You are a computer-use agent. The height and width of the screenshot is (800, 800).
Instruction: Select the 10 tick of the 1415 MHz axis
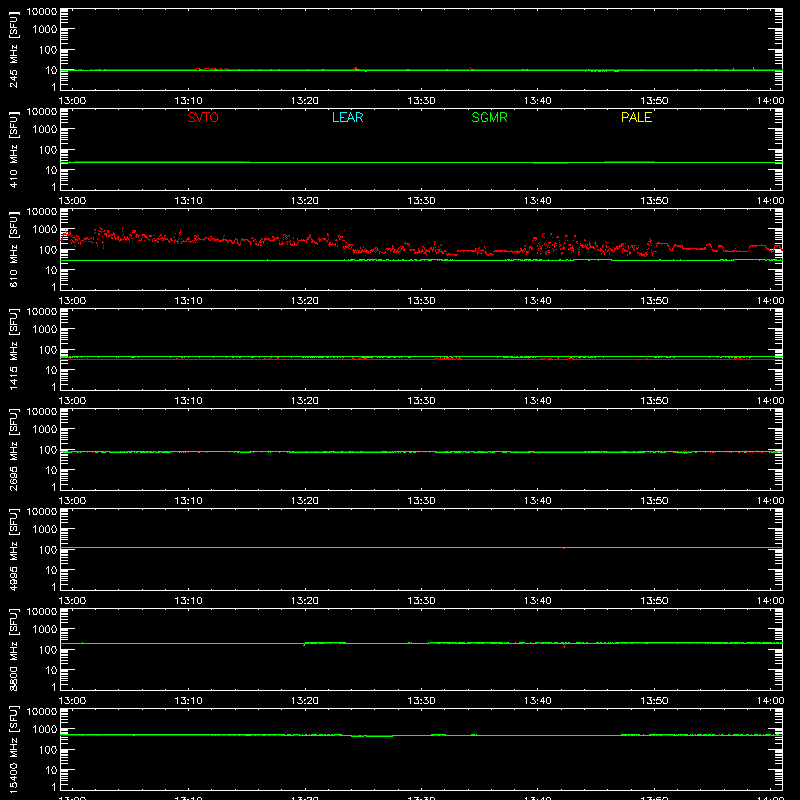pos(51,370)
